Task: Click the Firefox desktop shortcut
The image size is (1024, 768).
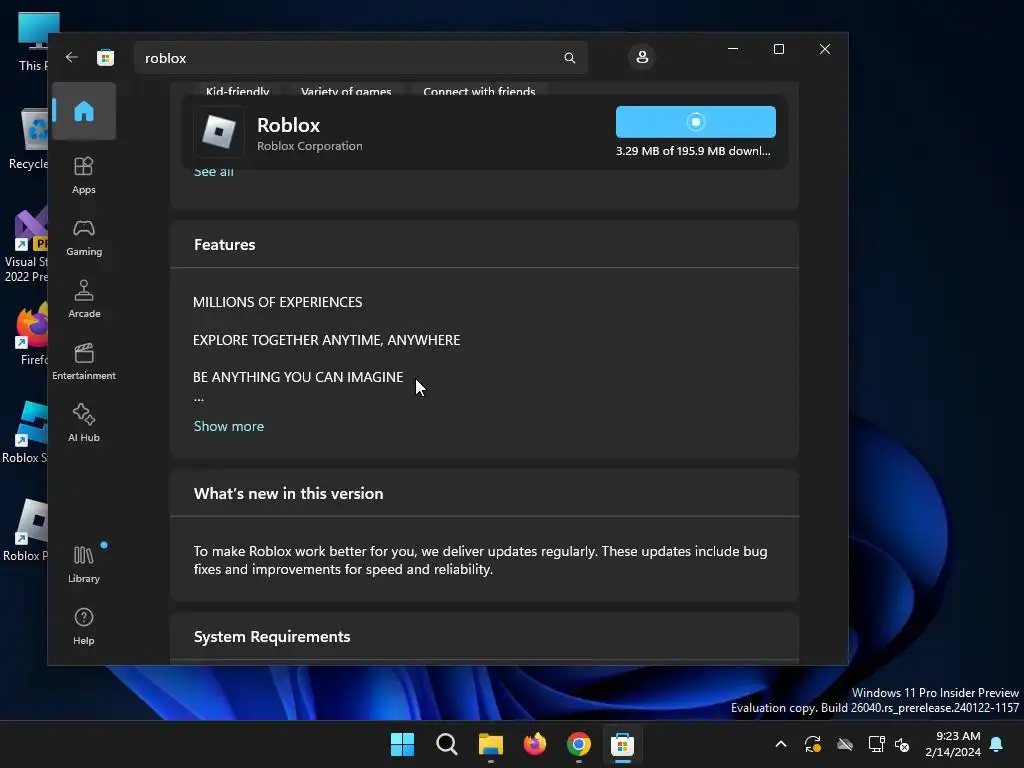Action: (30, 334)
